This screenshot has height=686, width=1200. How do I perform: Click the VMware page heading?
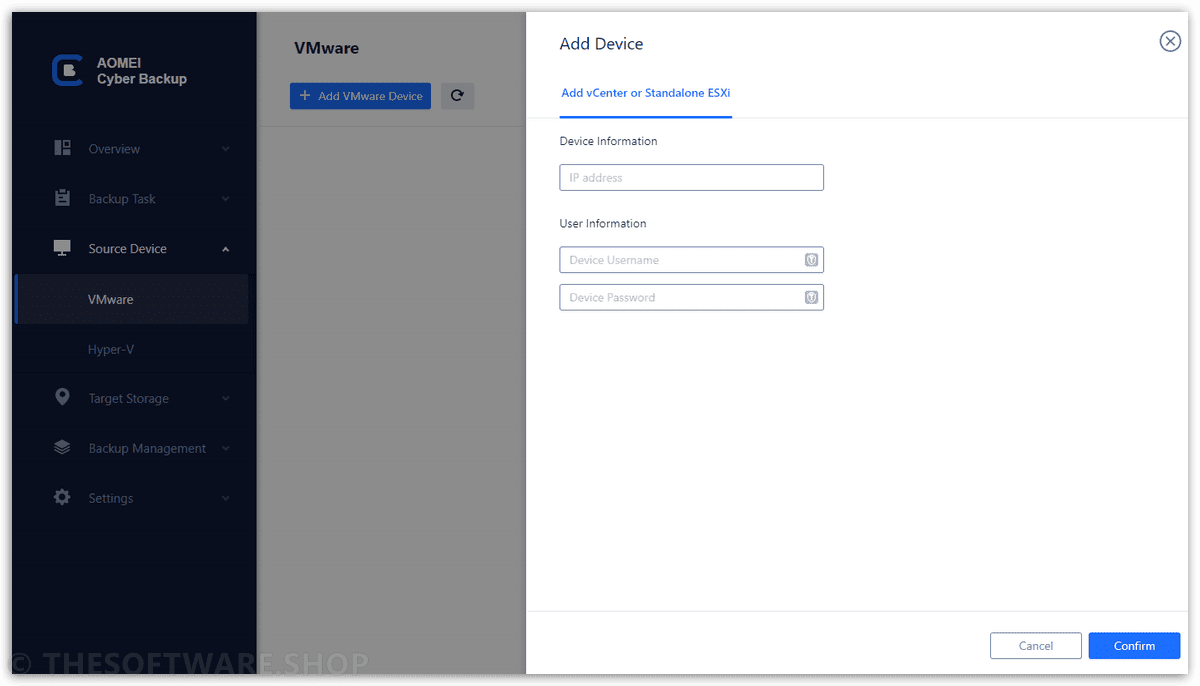click(326, 48)
